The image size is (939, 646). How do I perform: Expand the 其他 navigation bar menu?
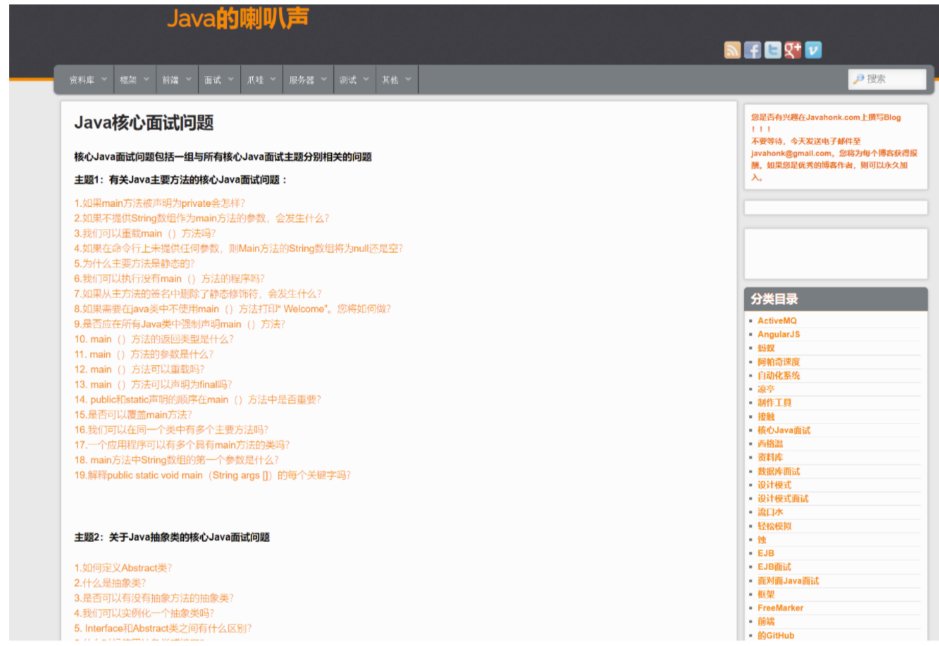[x=397, y=80]
